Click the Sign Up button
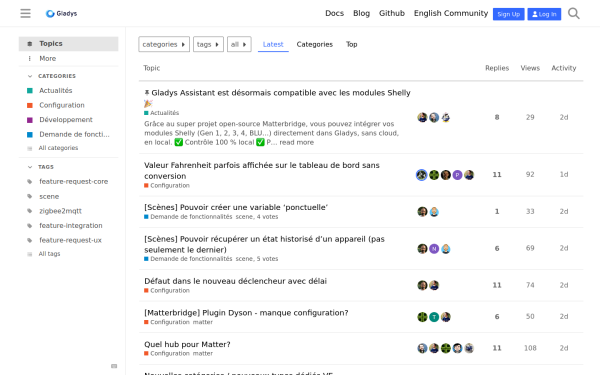 (509, 14)
